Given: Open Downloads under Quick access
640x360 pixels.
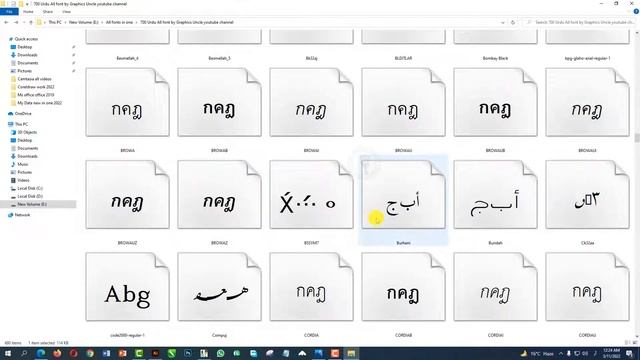Looking at the screenshot, I should (x=27, y=55).
